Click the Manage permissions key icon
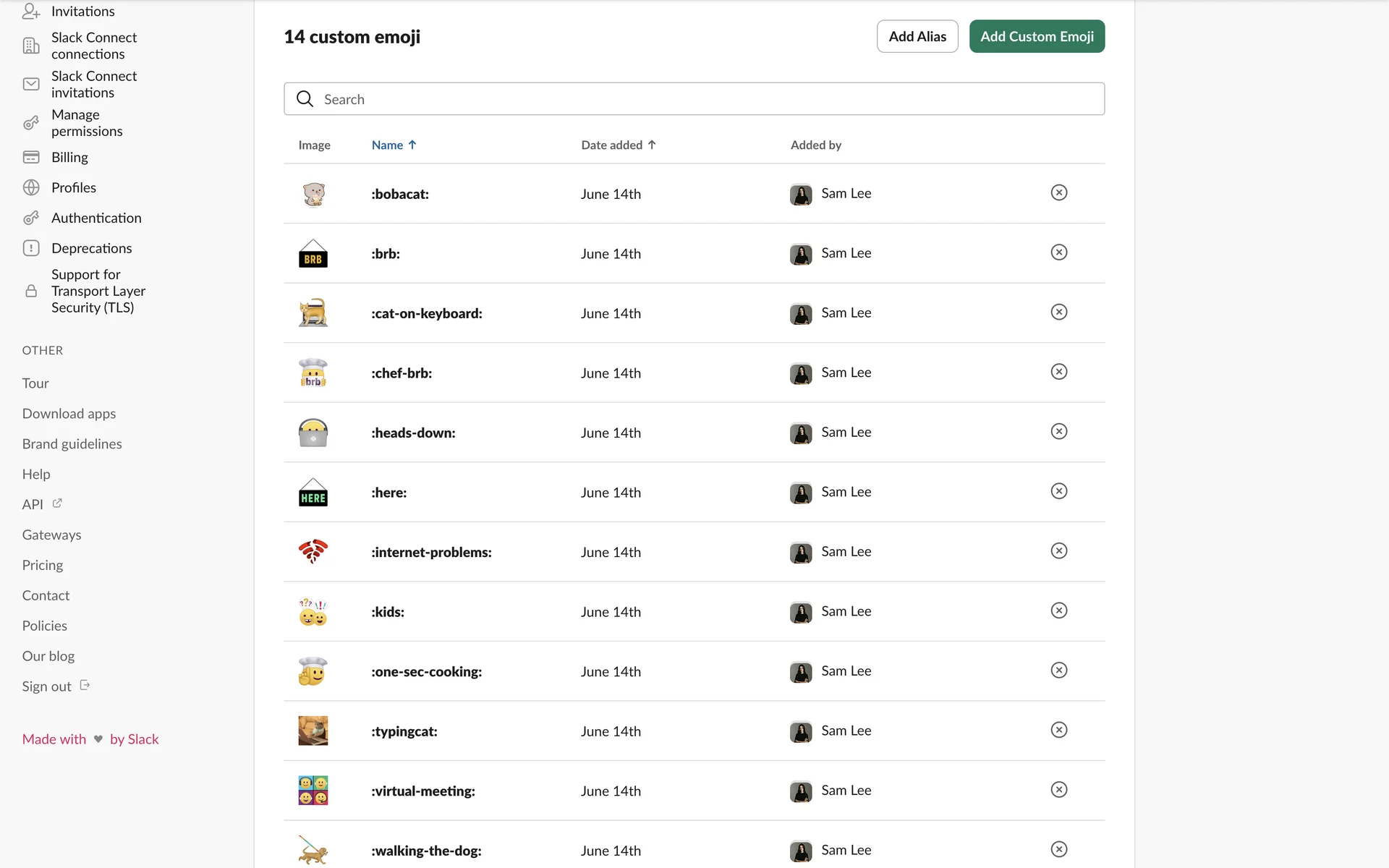This screenshot has width=1389, height=868. pyautogui.click(x=31, y=123)
